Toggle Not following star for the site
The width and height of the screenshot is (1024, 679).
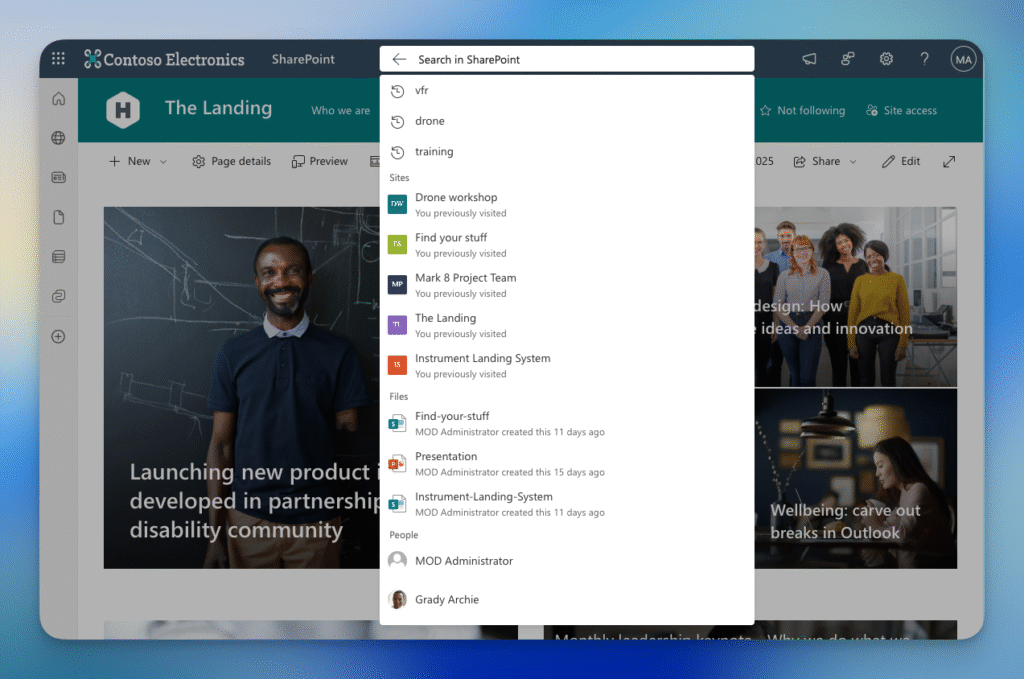click(765, 110)
